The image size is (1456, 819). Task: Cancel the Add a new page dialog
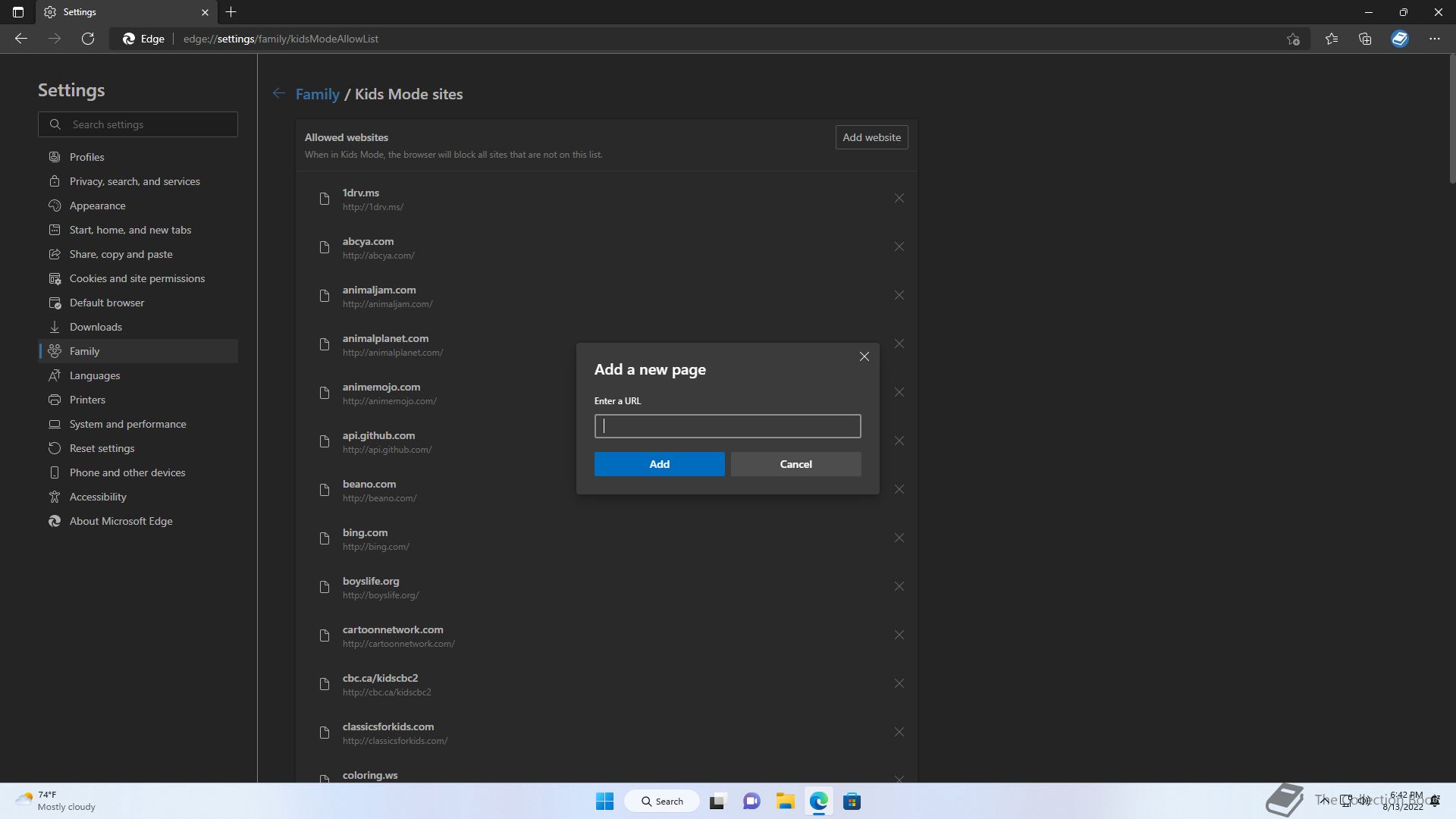(x=795, y=464)
